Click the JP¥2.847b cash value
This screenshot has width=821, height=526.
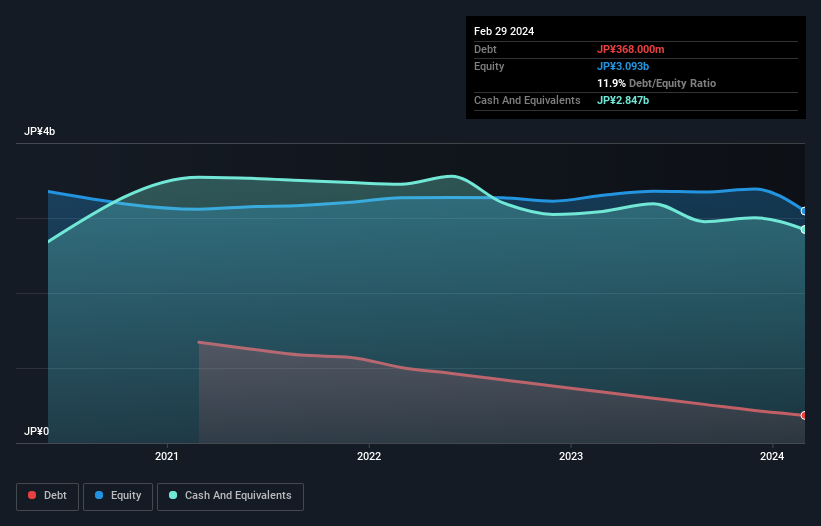coord(623,100)
